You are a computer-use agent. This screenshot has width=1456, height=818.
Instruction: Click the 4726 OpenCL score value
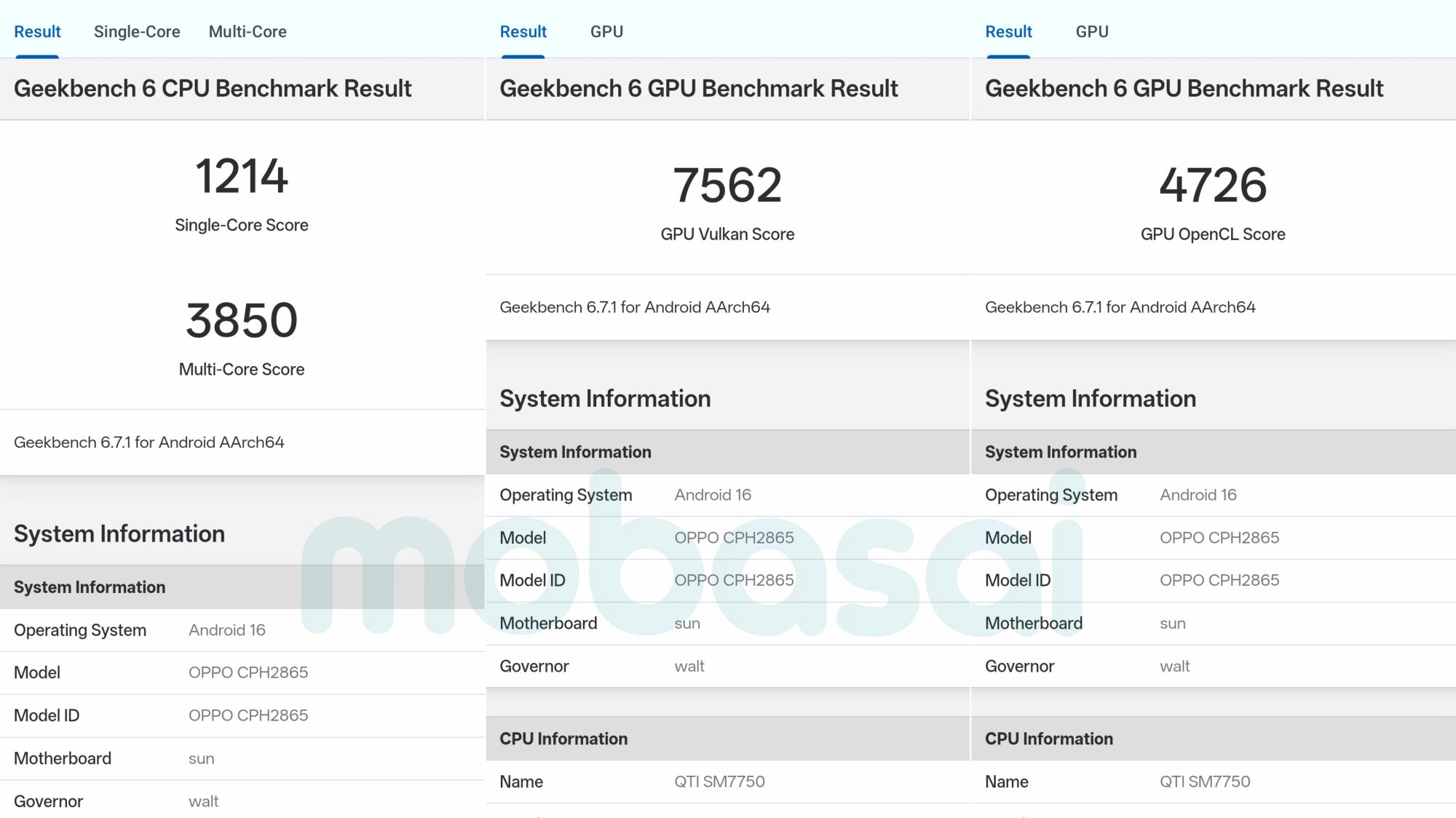[1213, 185]
